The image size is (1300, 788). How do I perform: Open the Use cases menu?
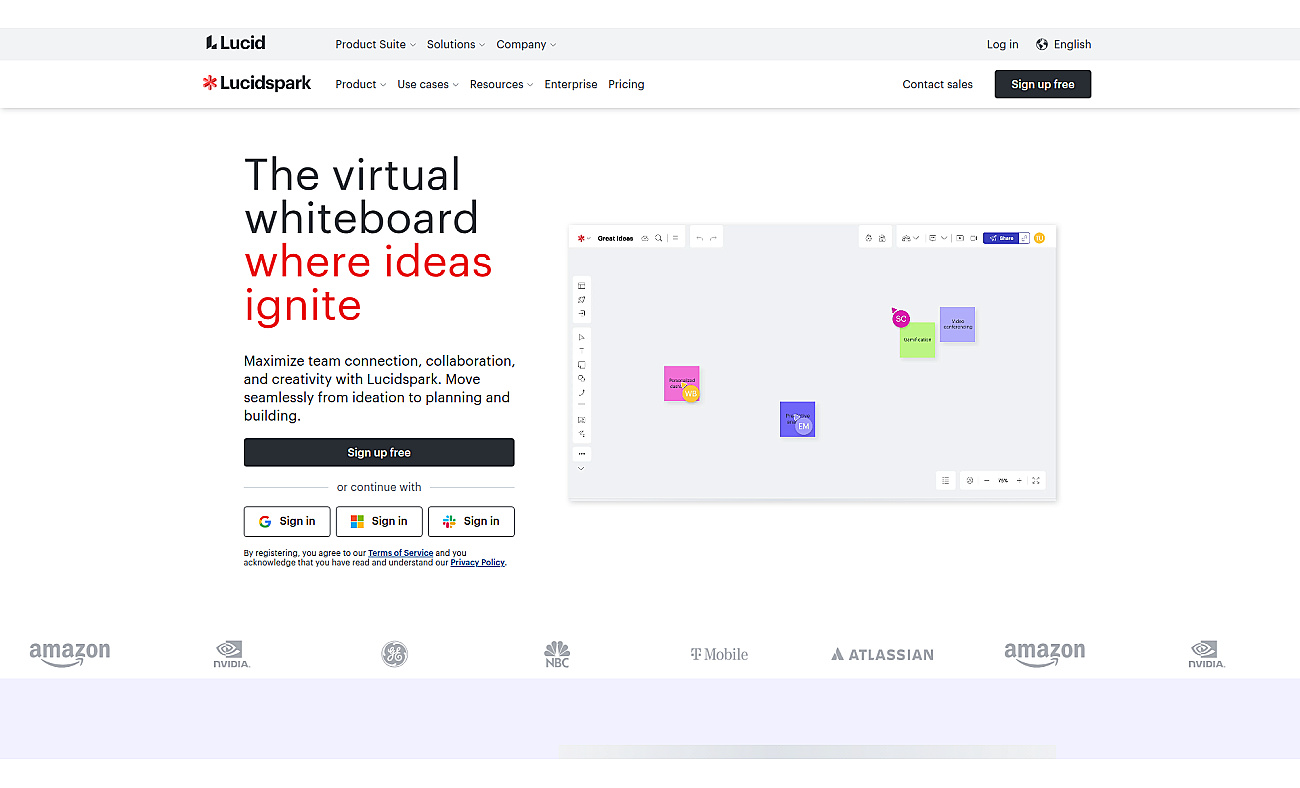pyautogui.click(x=428, y=84)
